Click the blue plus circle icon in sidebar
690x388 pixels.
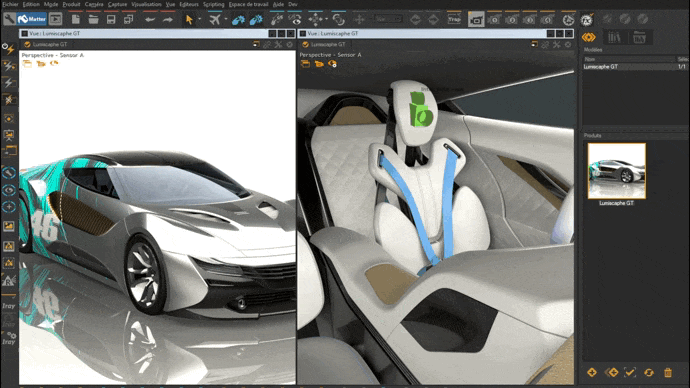pos(9,207)
